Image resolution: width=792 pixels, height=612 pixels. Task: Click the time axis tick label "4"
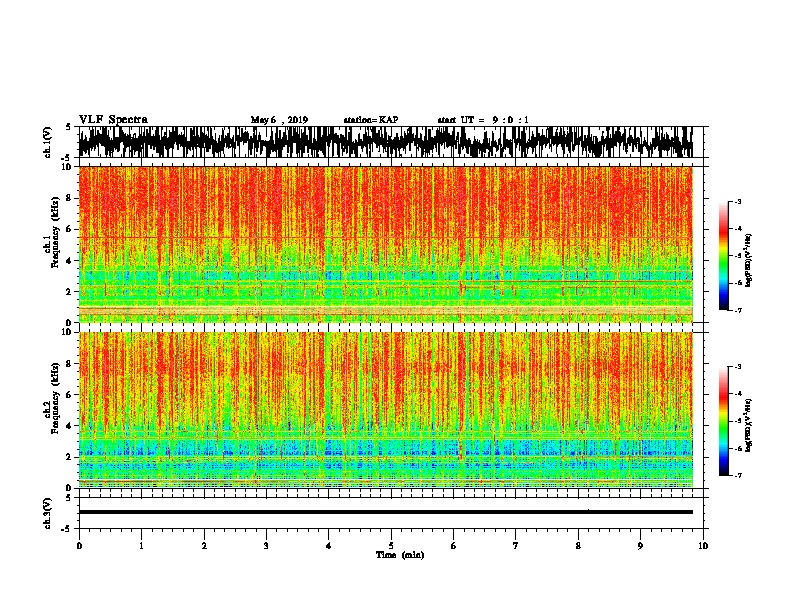pyautogui.click(x=328, y=546)
